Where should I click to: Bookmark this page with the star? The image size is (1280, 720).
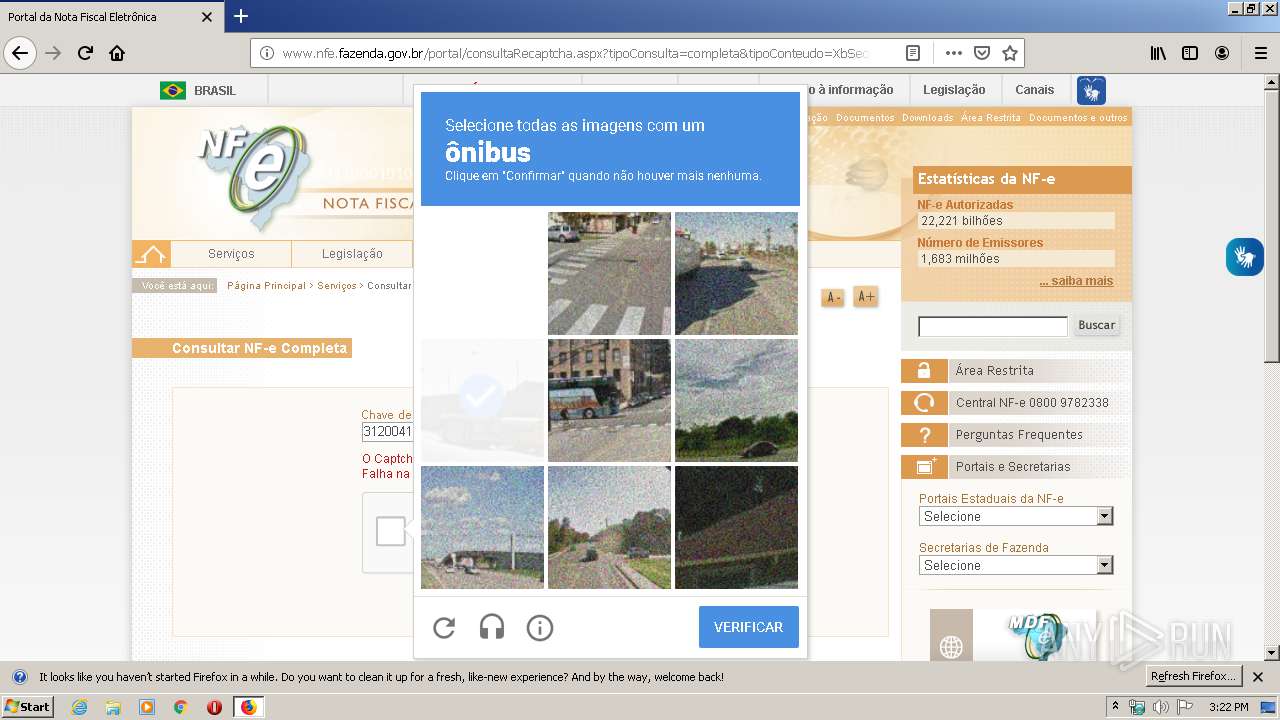coord(1010,53)
